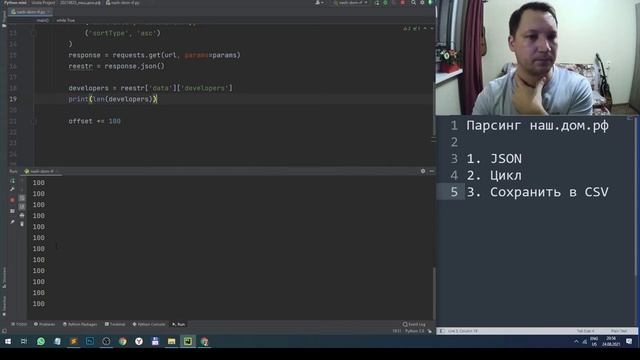Click the presenter webcam video thumbnail
Viewport: 640px width, 360px height.
point(538,58)
